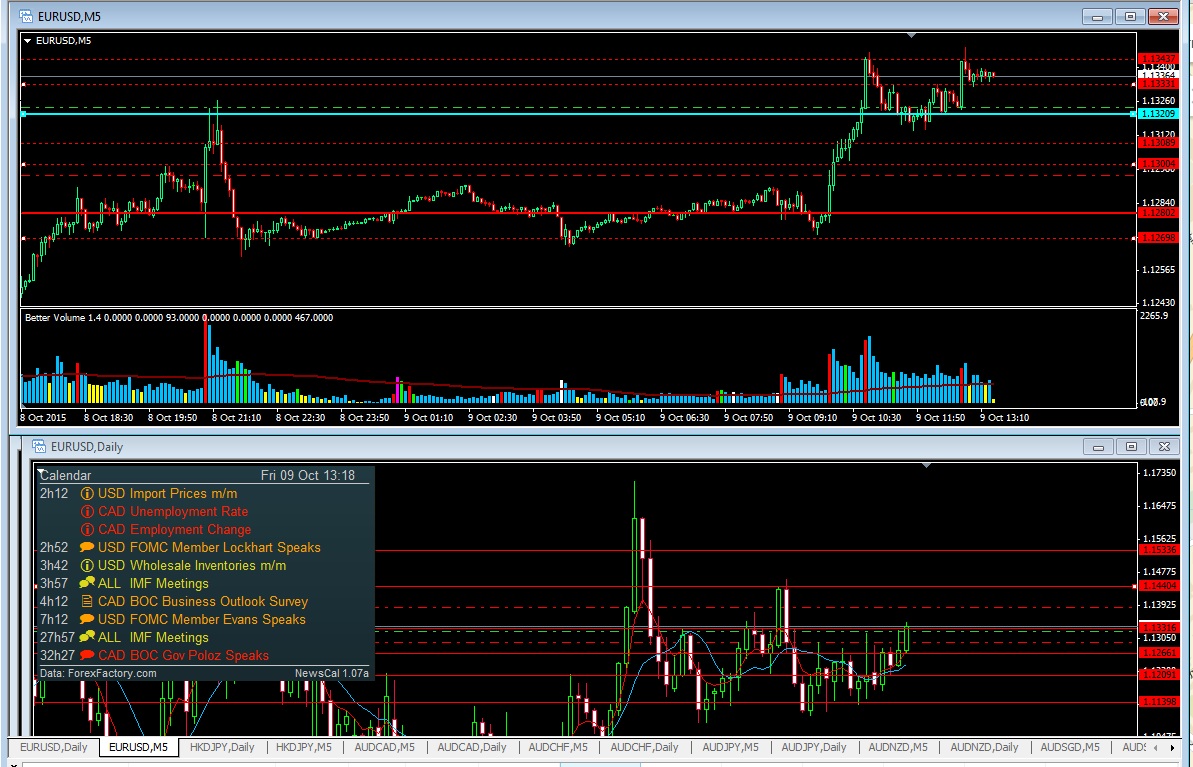Click the CAD Employment Change event
The height and width of the screenshot is (767, 1193).
[x=174, y=530]
